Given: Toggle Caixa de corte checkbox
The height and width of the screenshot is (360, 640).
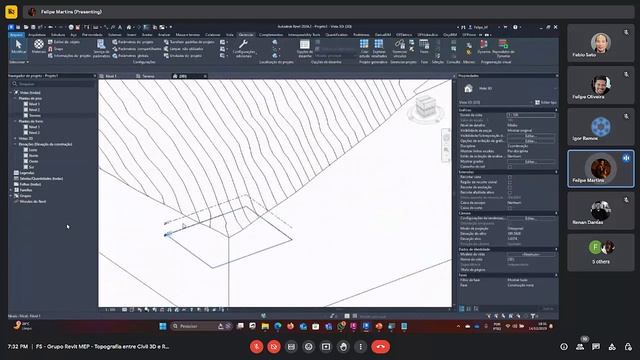Looking at the screenshot, I should tap(510, 208).
